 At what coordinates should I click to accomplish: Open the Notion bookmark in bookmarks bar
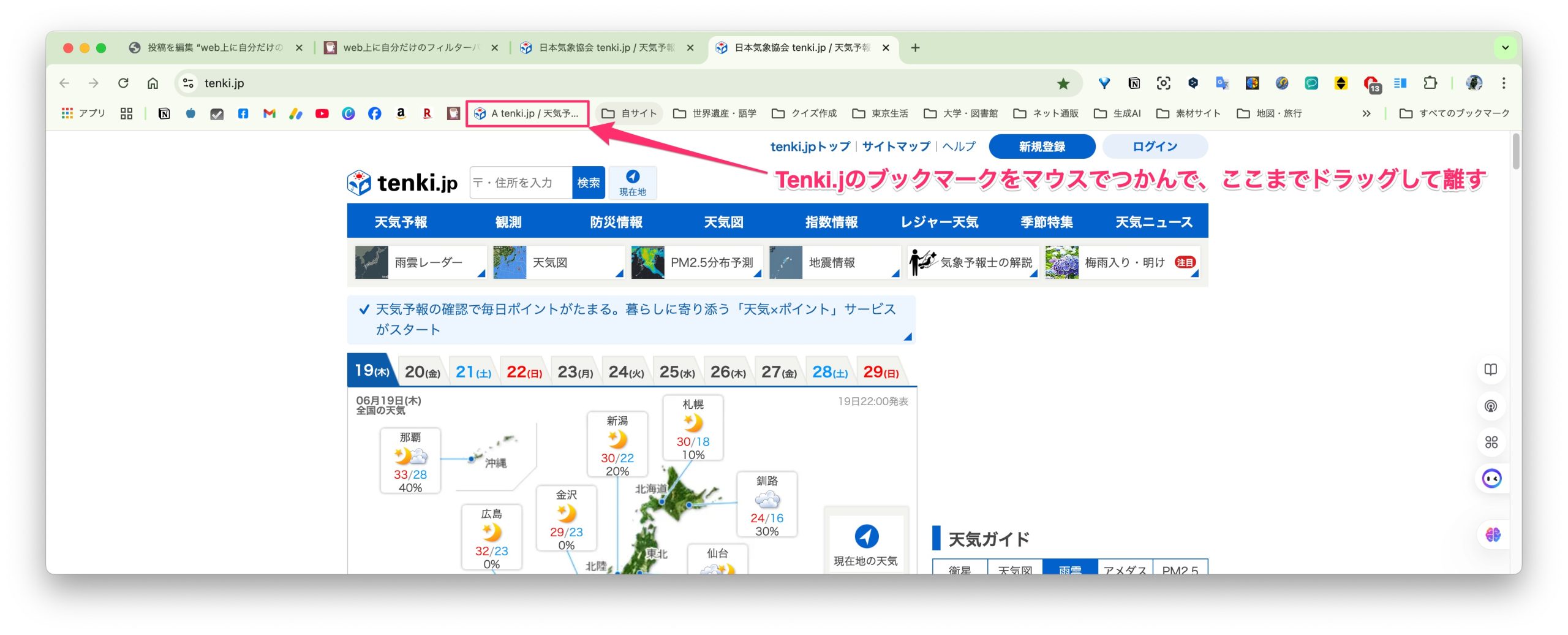[x=164, y=113]
